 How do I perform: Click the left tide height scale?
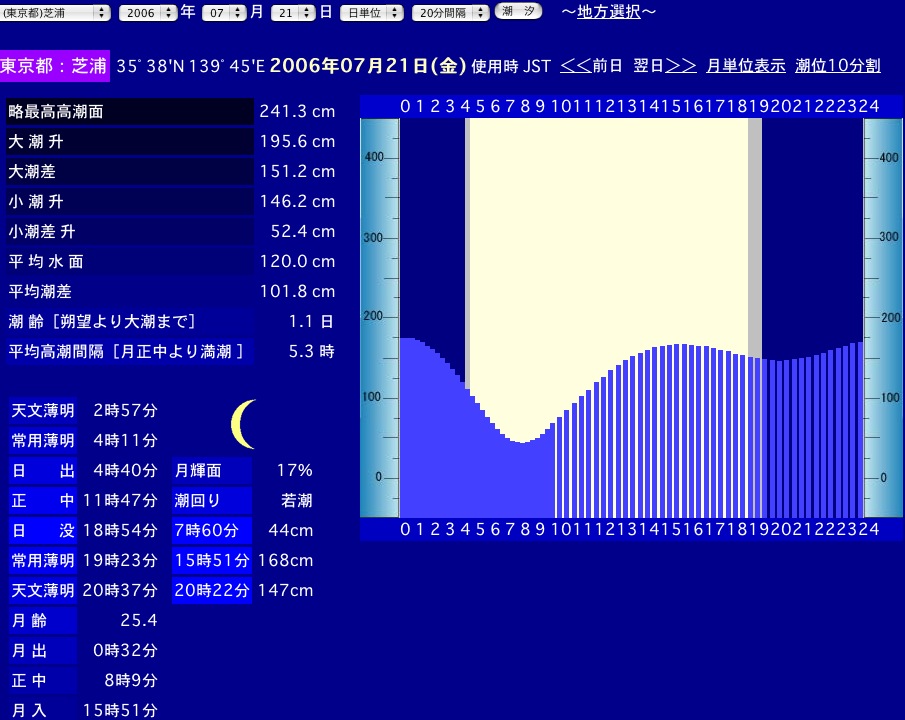[380, 318]
